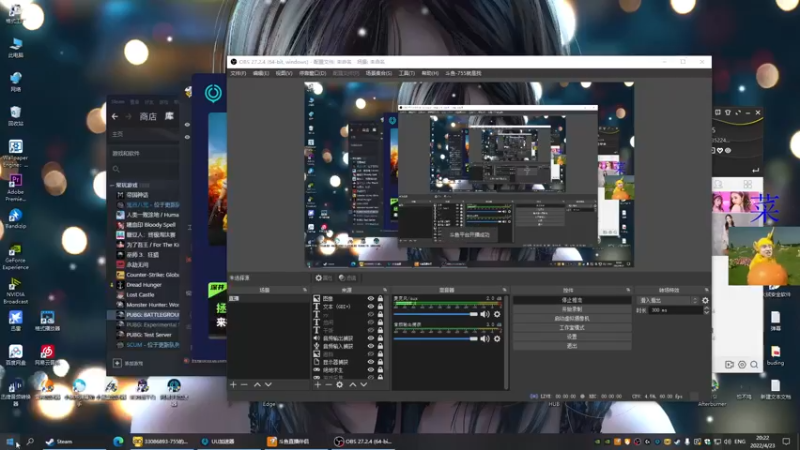Pop out the Scenes dock panel
Screen dimensions: 800x450
pyautogui.click(x=305, y=290)
